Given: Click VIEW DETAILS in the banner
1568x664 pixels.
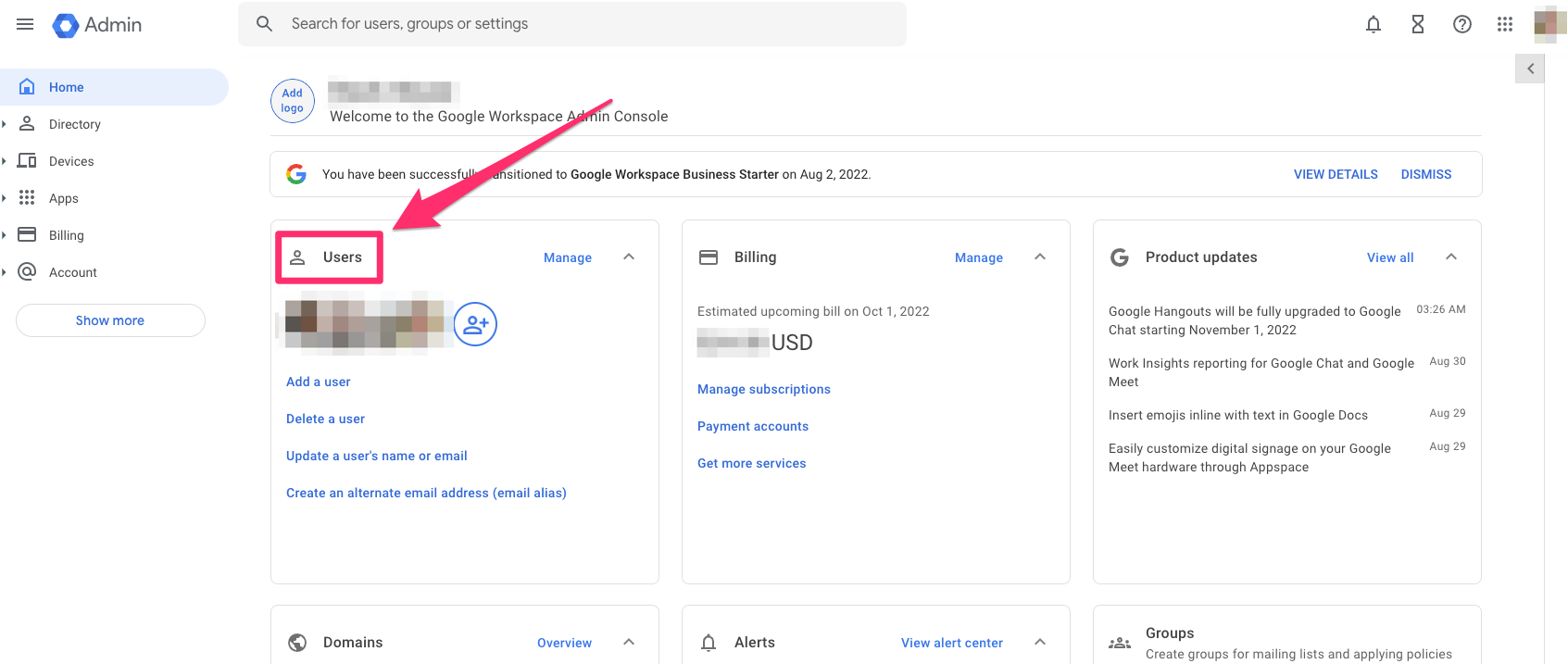Looking at the screenshot, I should 1336,174.
